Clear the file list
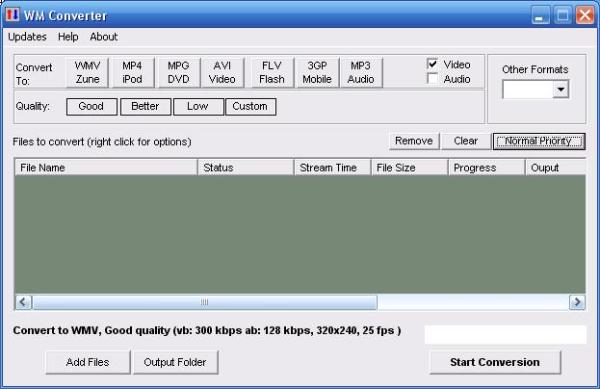Viewport: 600px width, 389px height. click(x=466, y=141)
